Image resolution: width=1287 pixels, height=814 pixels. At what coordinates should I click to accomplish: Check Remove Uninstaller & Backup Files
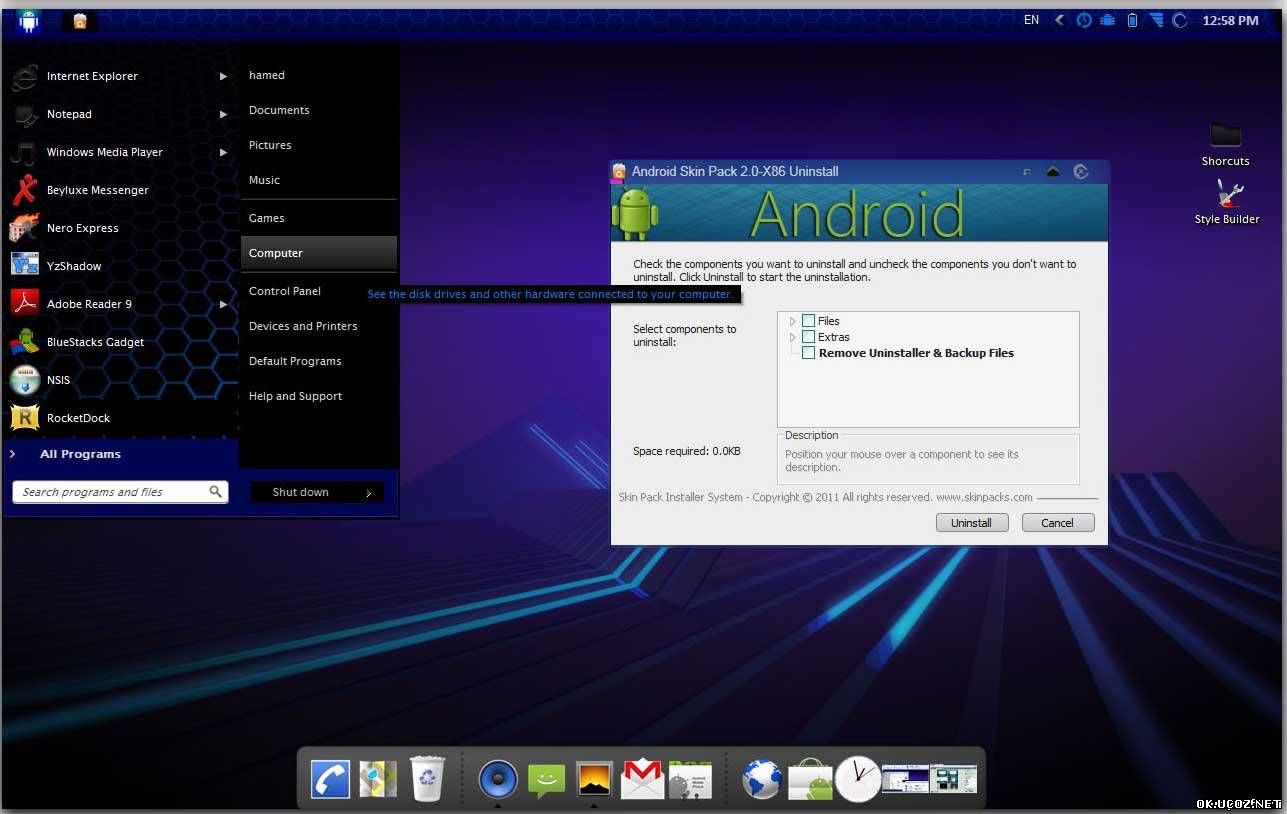tap(808, 353)
